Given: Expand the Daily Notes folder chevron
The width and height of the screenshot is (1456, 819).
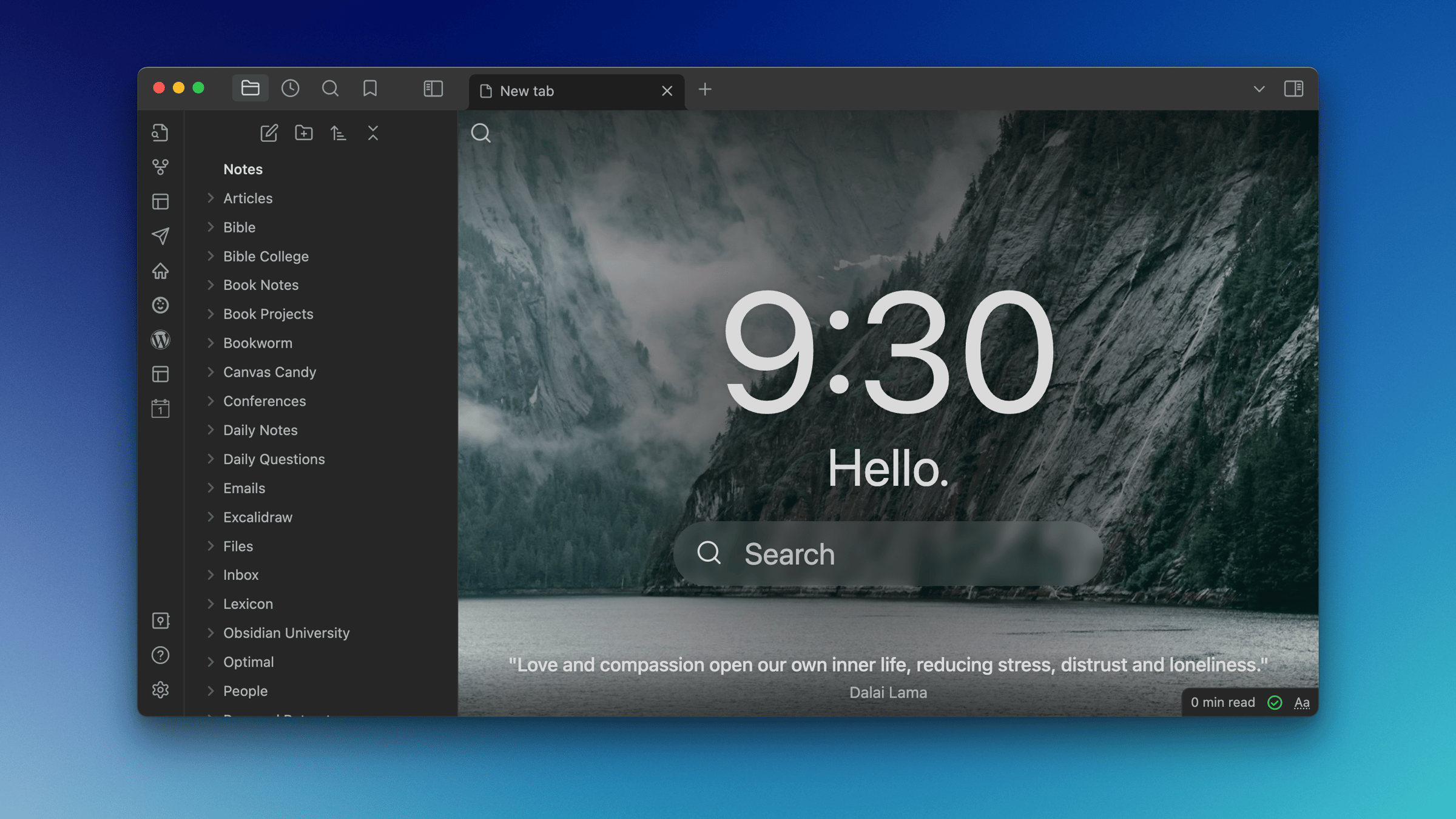Looking at the screenshot, I should click(211, 430).
